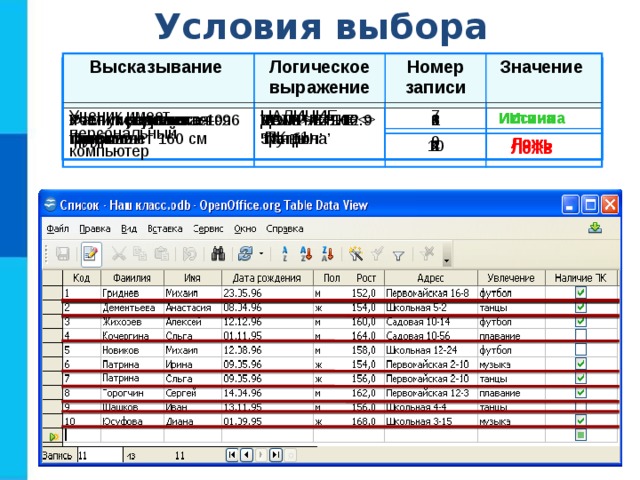640x480 pixels.
Task: Click the Sort dialog A-Z icon
Action: point(284,254)
